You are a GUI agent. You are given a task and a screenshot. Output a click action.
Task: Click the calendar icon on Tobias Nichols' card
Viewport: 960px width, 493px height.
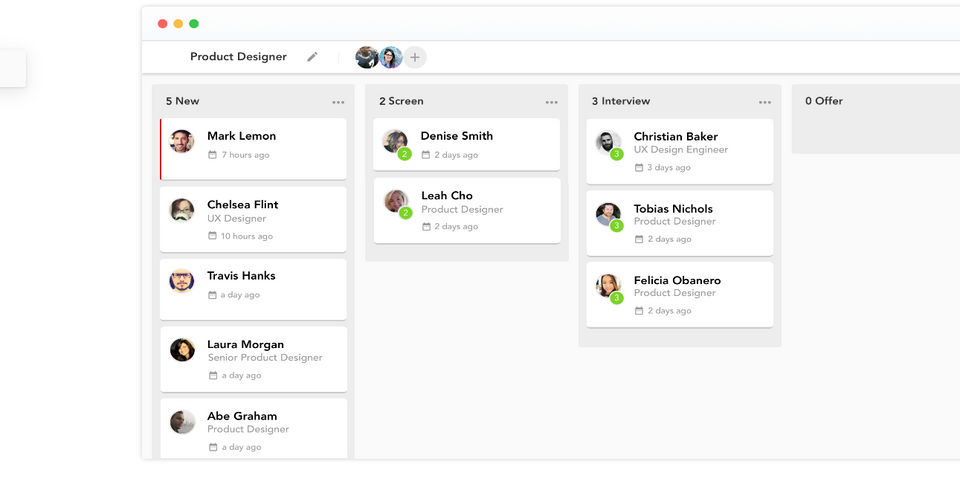point(639,239)
